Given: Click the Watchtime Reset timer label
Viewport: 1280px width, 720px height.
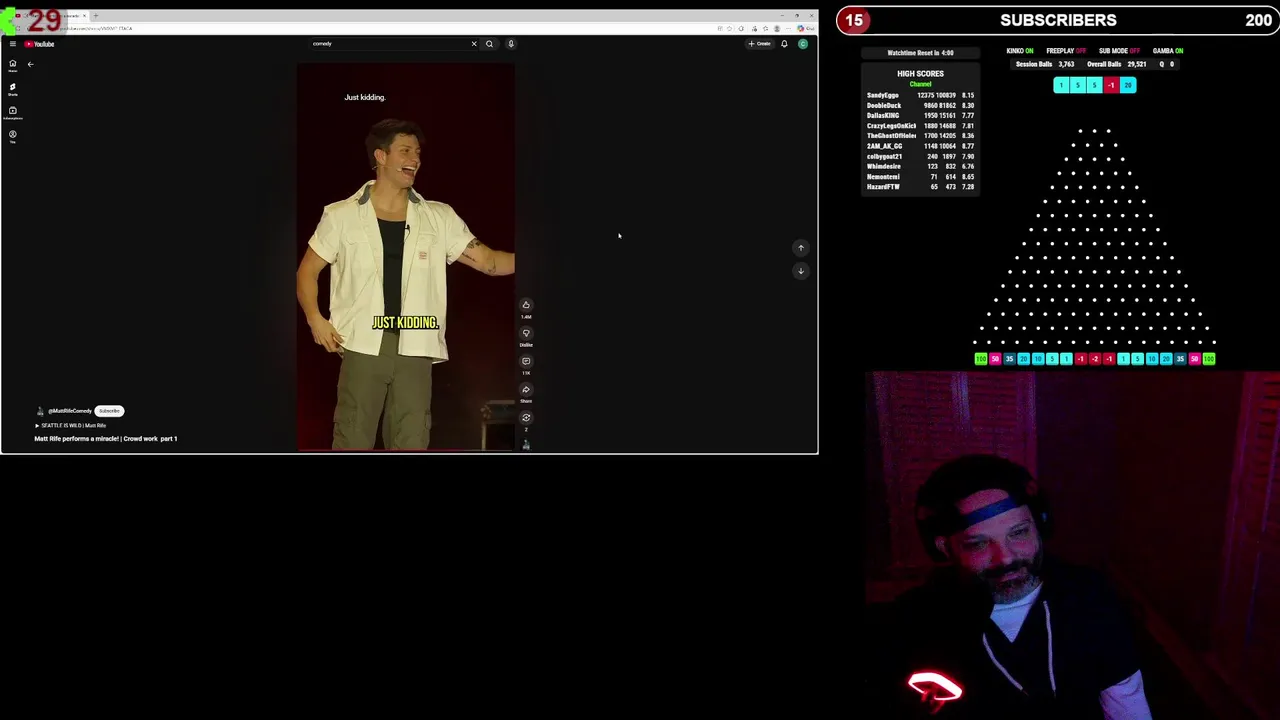Looking at the screenshot, I should pos(920,53).
